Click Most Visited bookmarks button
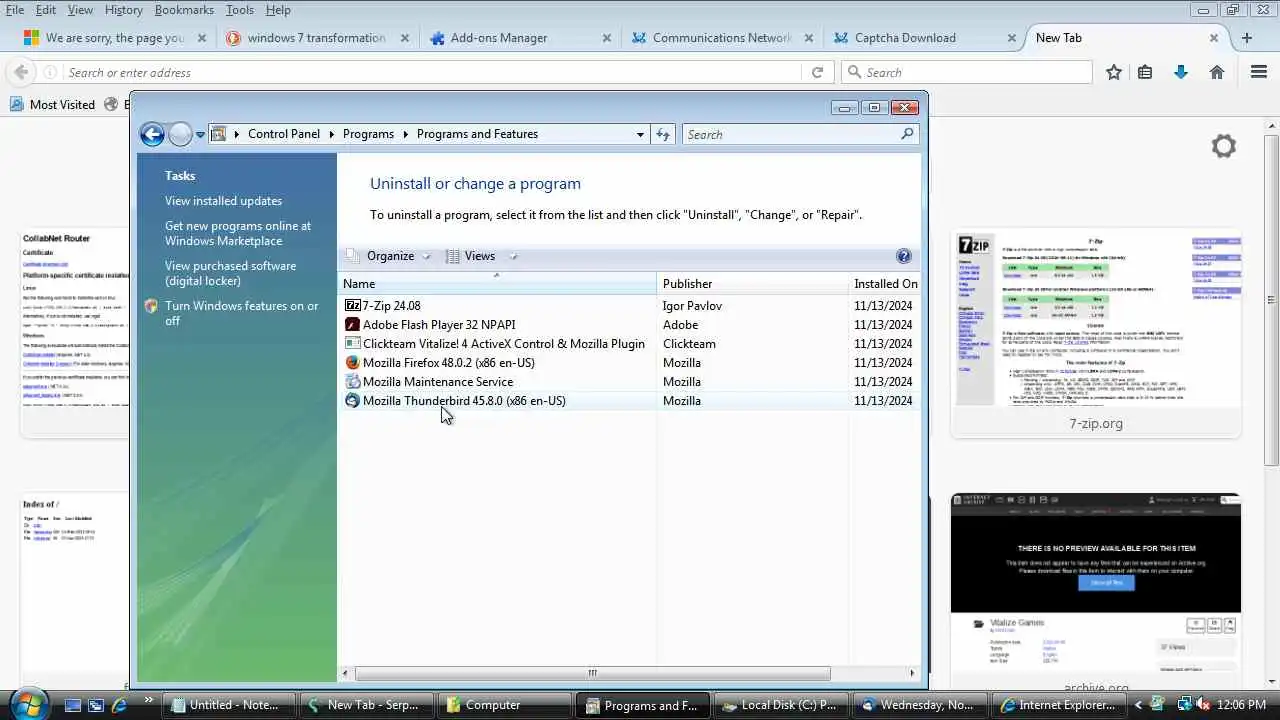This screenshot has height=720, width=1280. (52, 104)
